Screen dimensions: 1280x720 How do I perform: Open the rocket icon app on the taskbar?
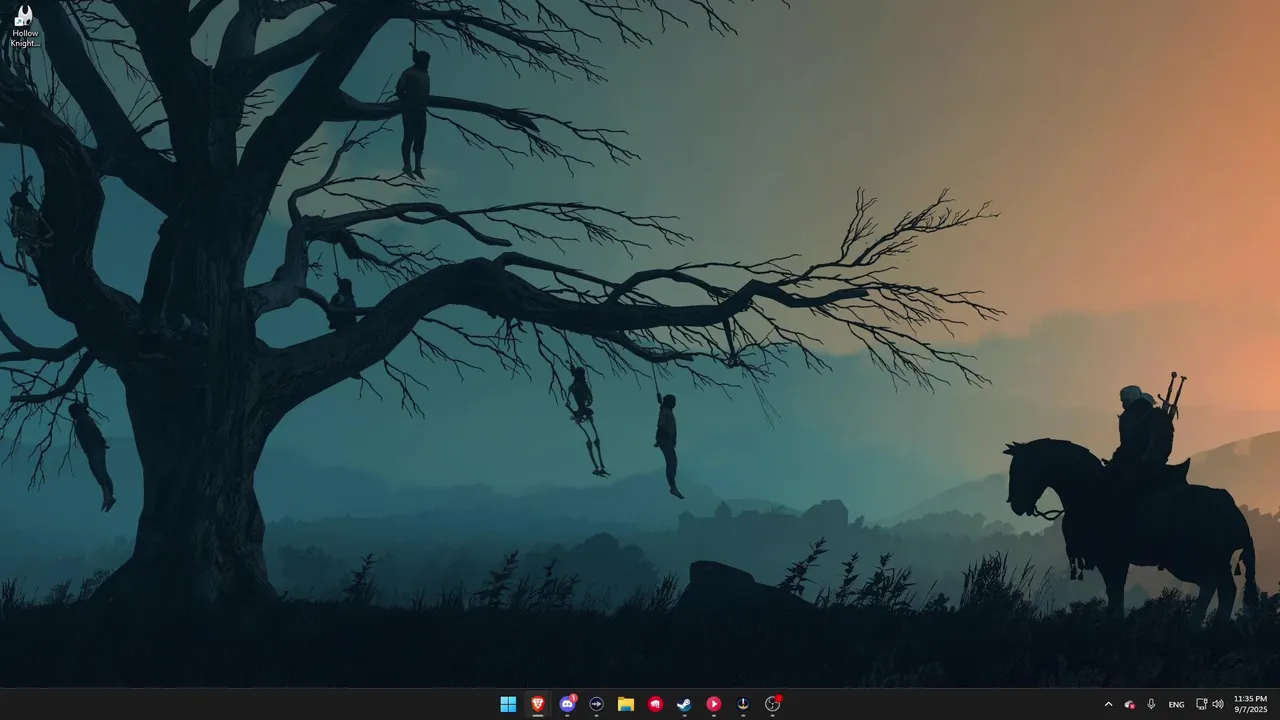743,704
